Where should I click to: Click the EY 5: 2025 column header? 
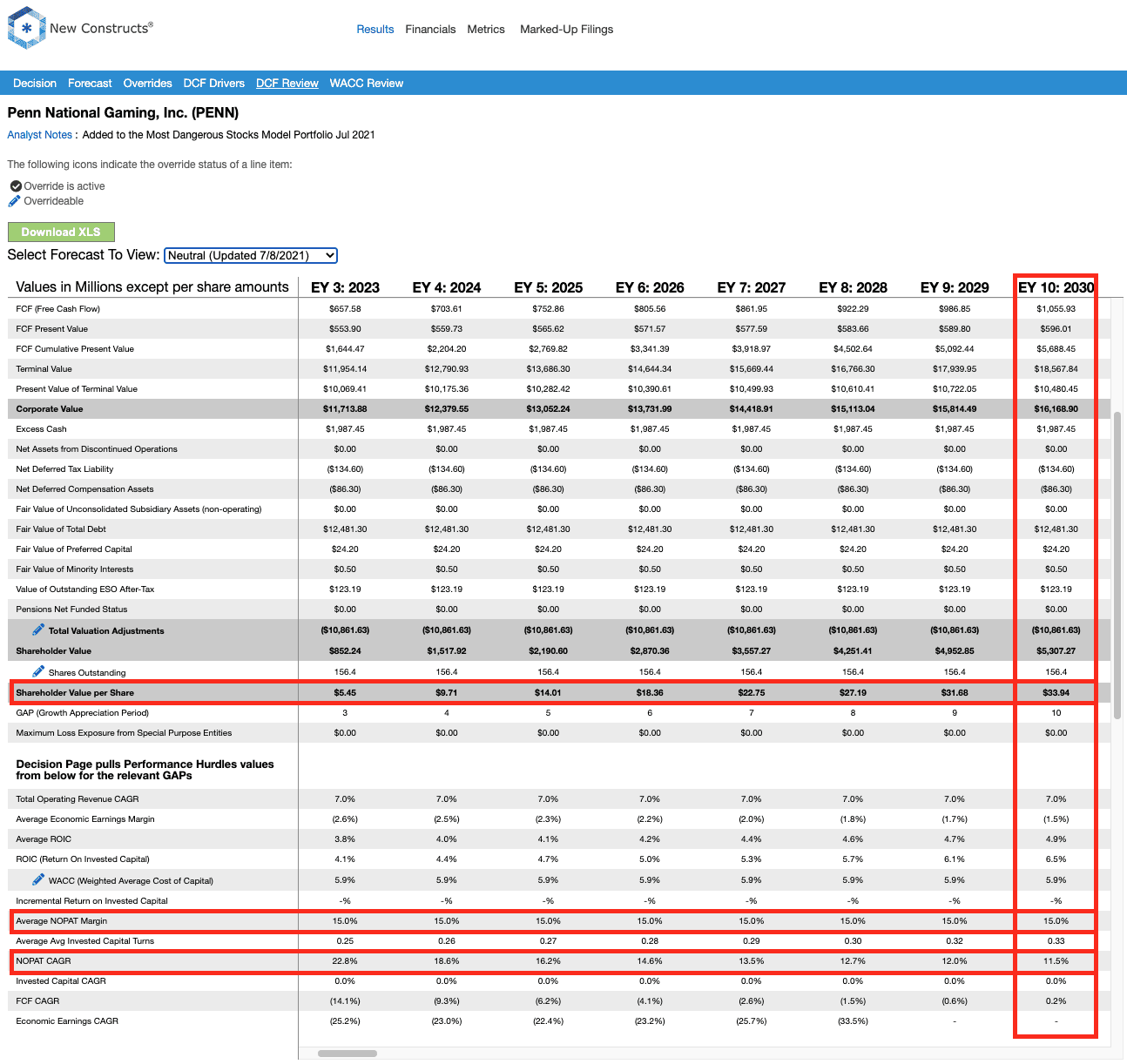point(548,287)
